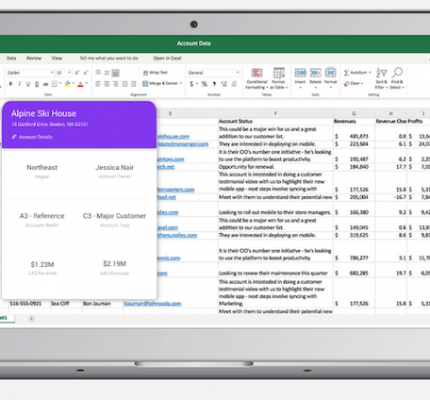This screenshot has width=430, height=400.
Task: Toggle underline formatting
Action: click(28, 84)
